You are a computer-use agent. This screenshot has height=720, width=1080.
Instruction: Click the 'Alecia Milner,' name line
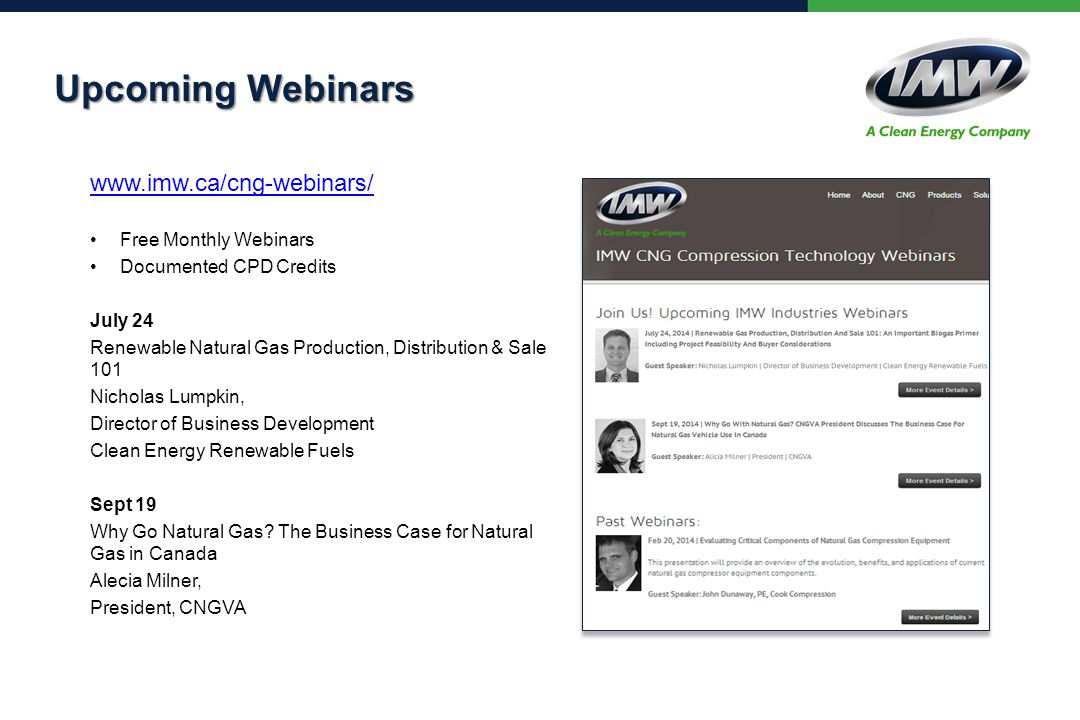145,581
